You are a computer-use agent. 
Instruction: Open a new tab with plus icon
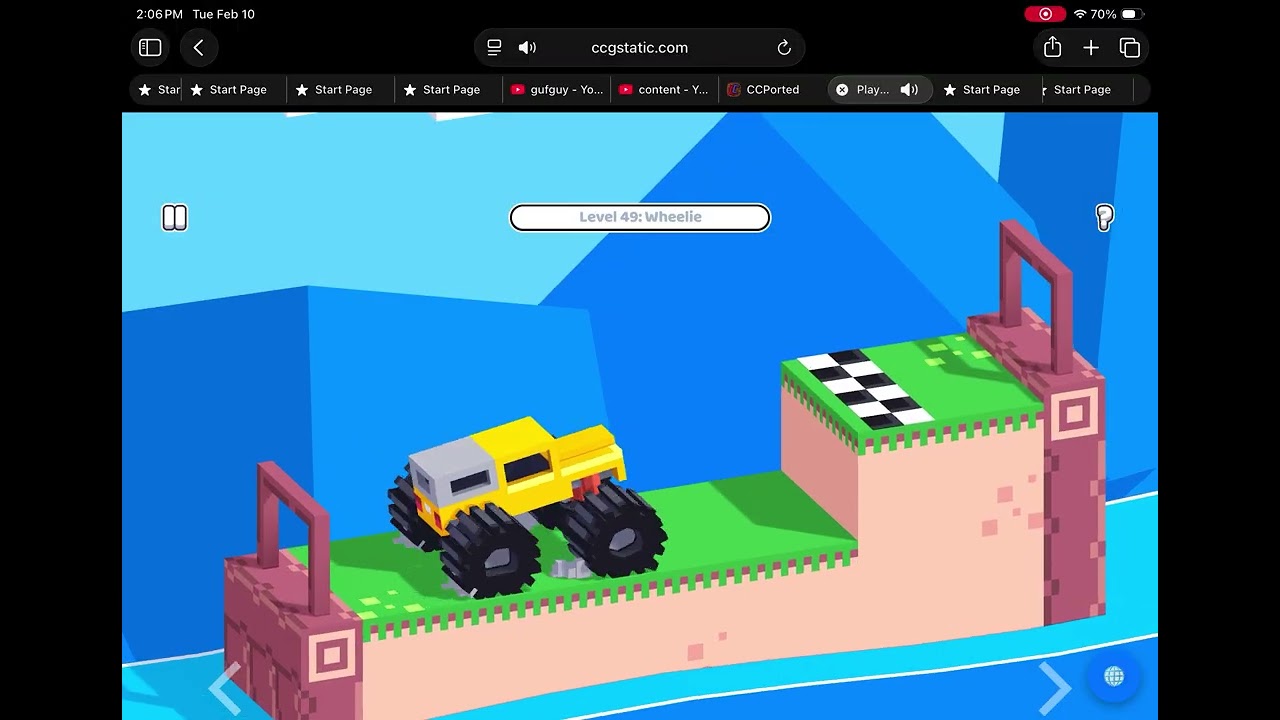tap(1091, 47)
